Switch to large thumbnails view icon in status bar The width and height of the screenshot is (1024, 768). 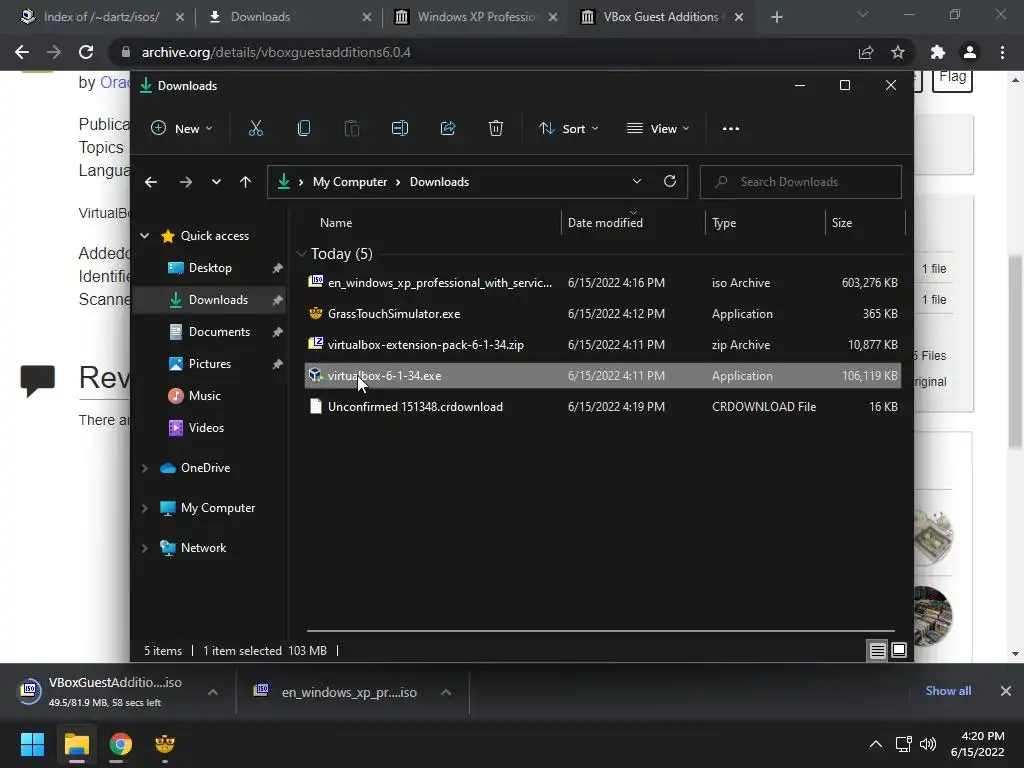tap(899, 650)
